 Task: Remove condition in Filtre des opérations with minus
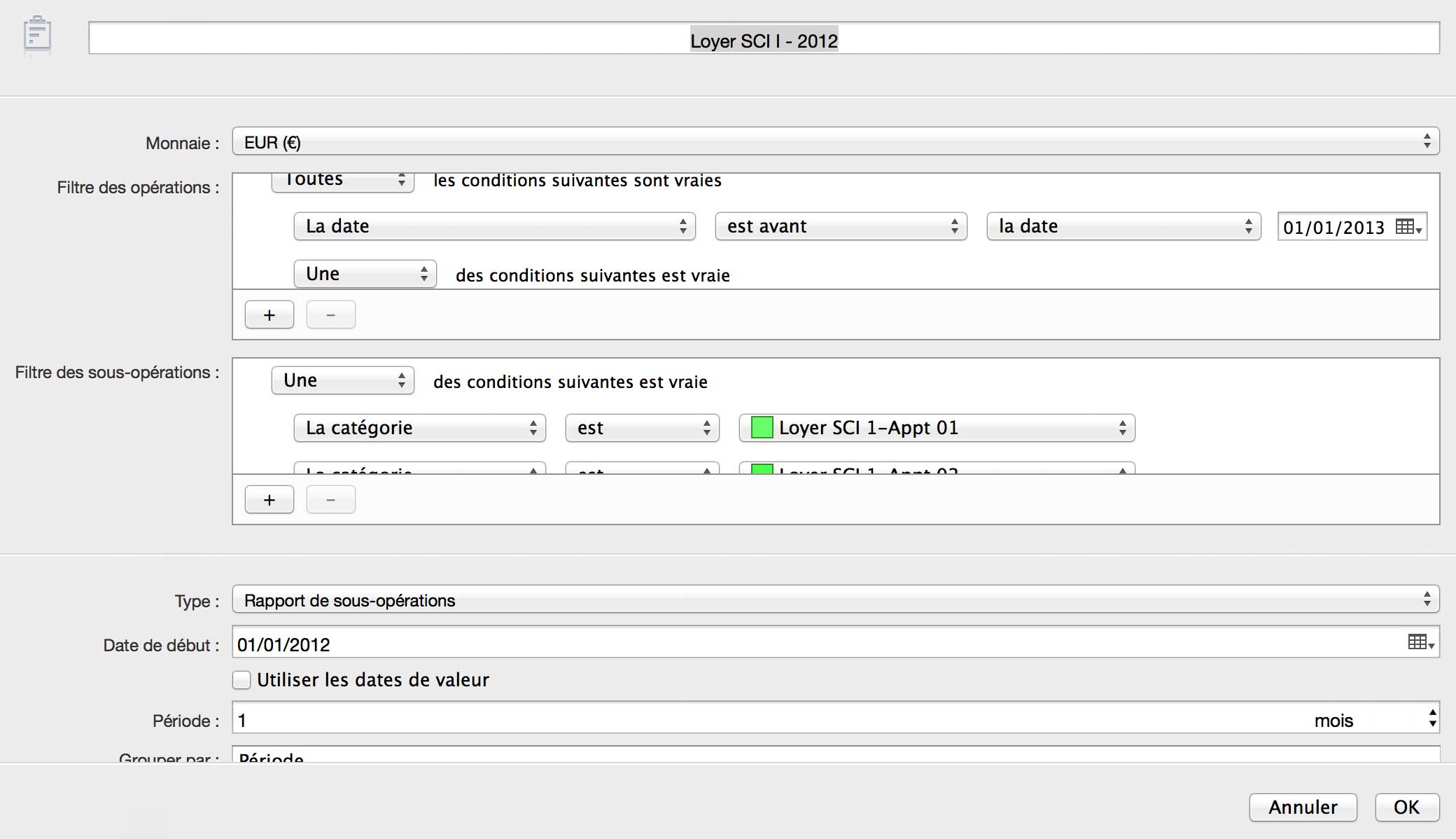tap(331, 315)
